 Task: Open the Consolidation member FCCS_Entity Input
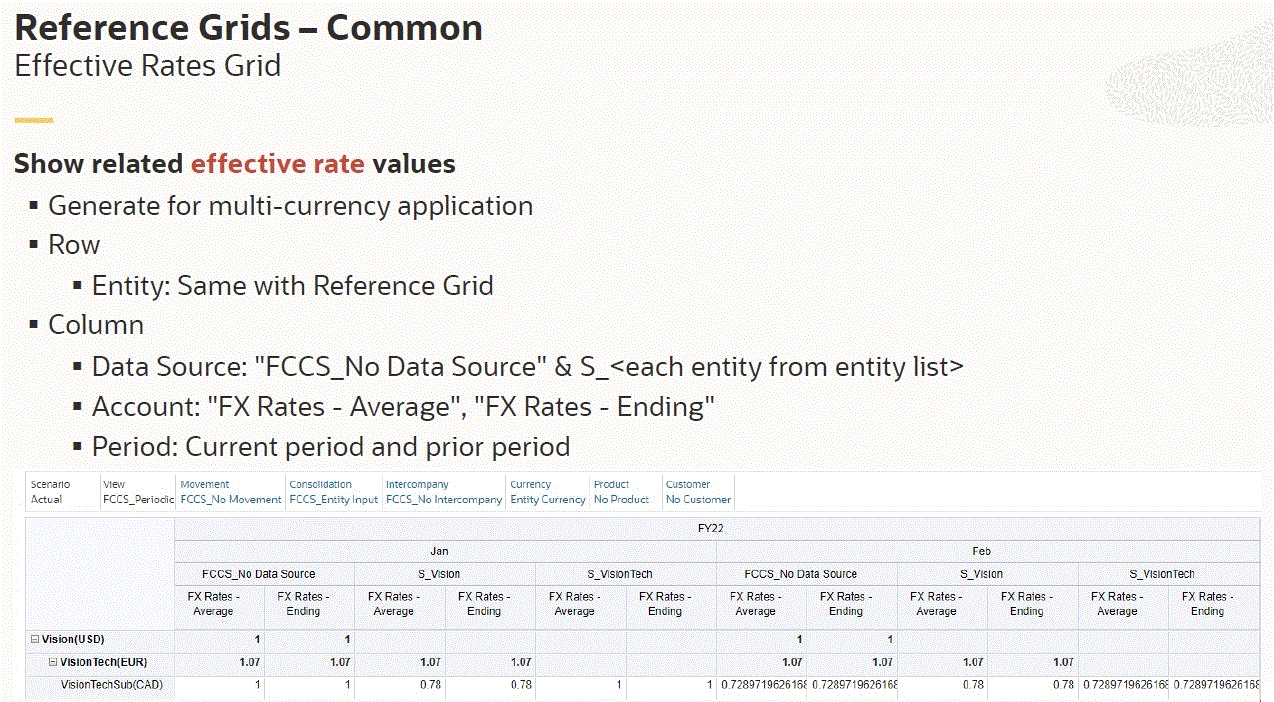(x=334, y=499)
